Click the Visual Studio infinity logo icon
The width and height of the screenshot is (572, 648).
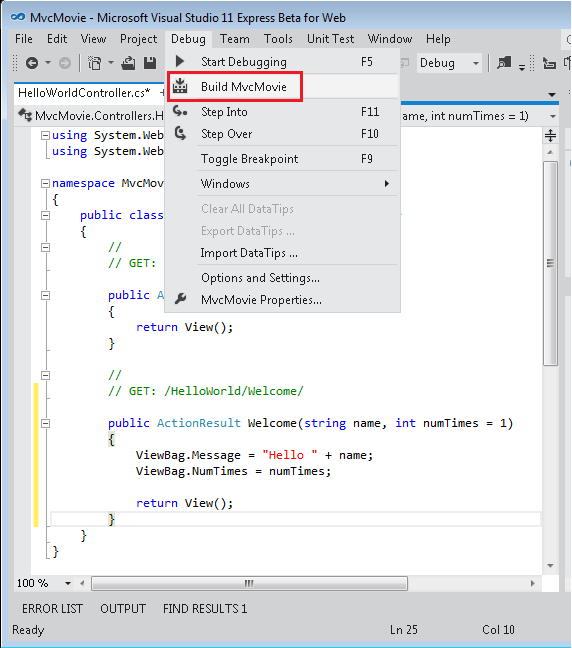18,17
